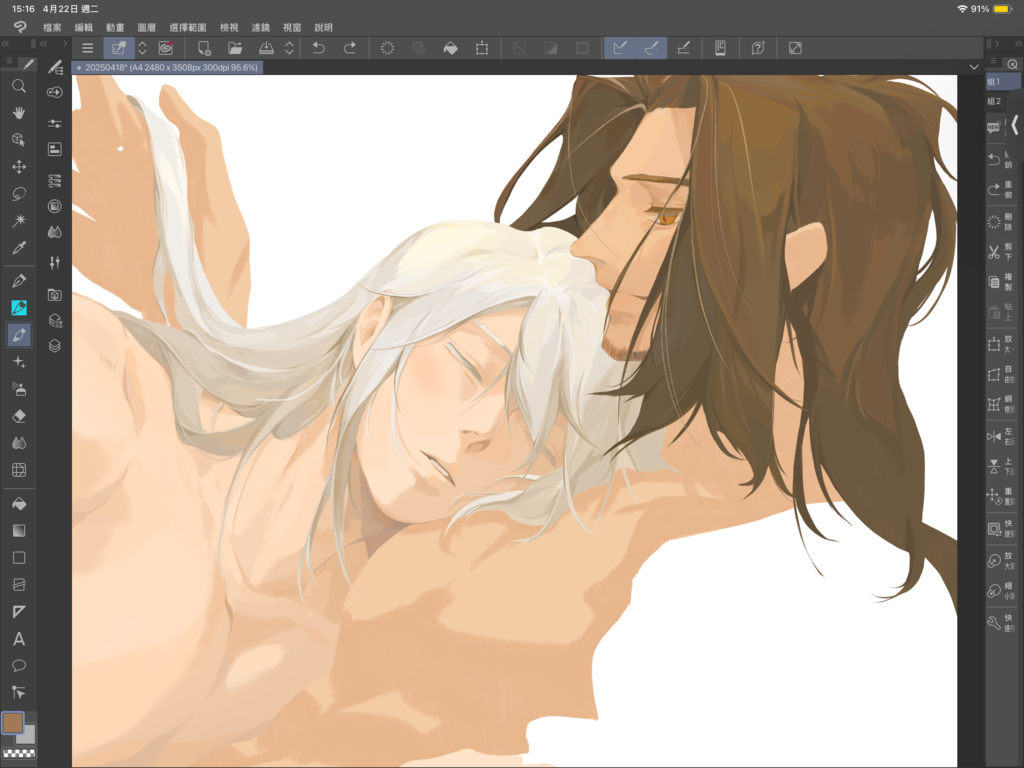Click the fit canvas to screen icon
The width and height of the screenshot is (1024, 768).
point(795,48)
